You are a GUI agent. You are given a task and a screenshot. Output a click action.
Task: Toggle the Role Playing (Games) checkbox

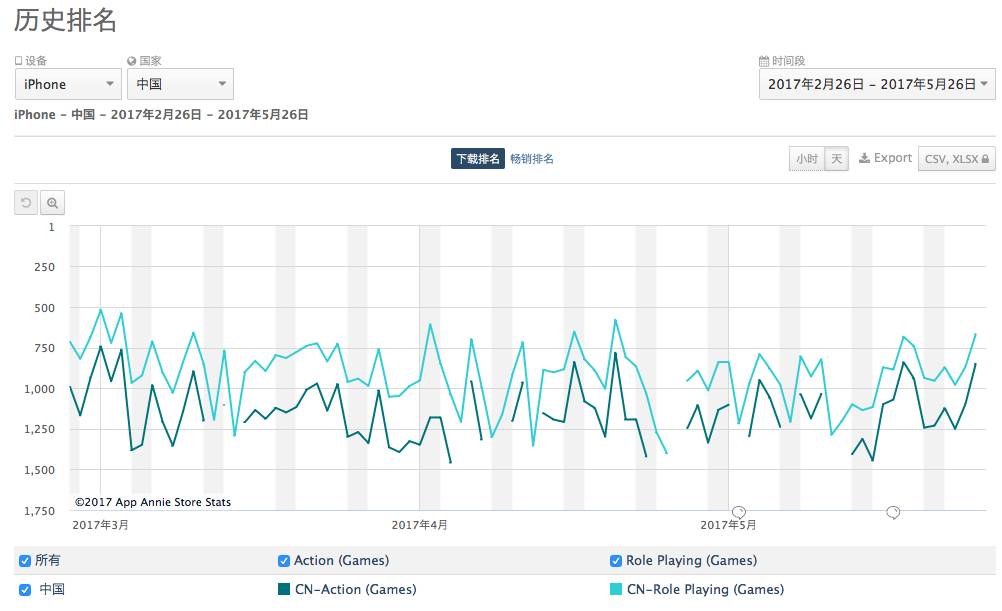point(616,561)
